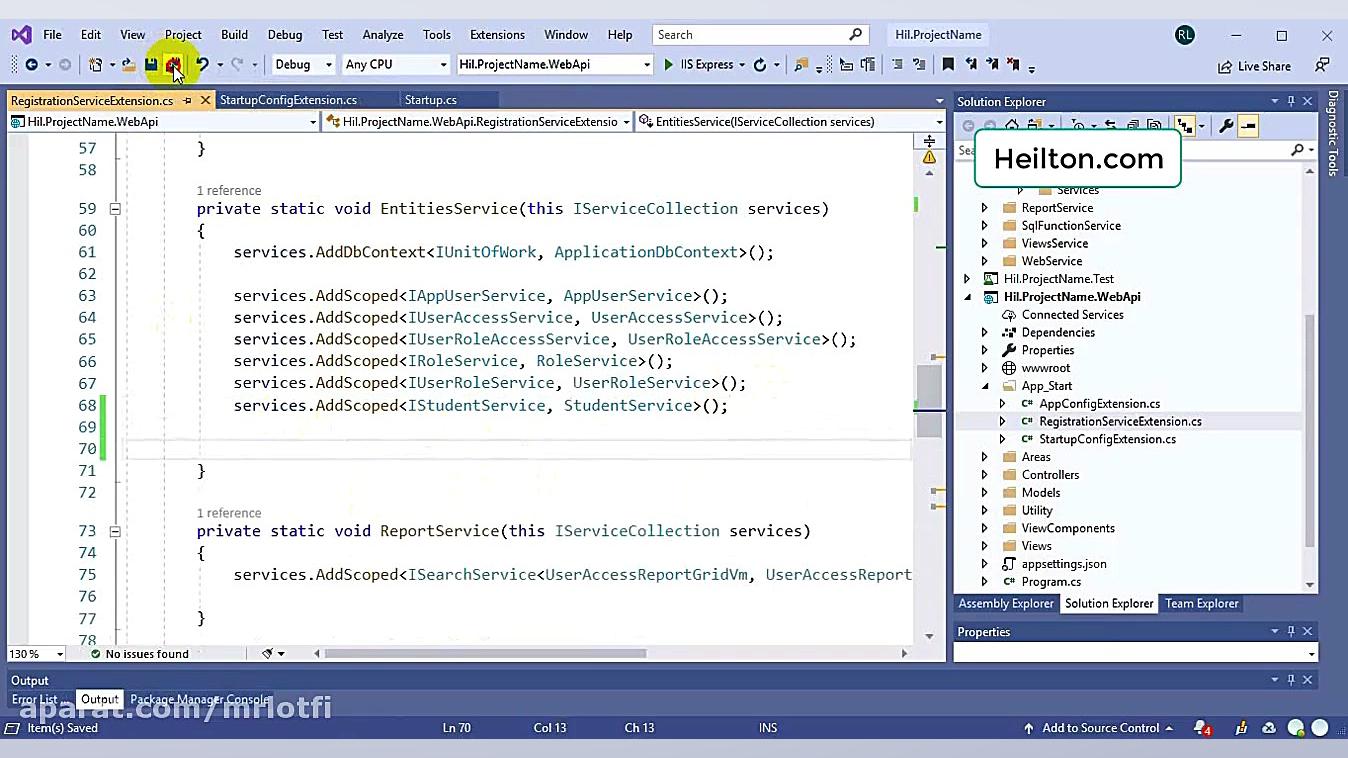Collapse the EntitiesService method outline
Viewport: 1348px width, 758px height.
point(115,209)
